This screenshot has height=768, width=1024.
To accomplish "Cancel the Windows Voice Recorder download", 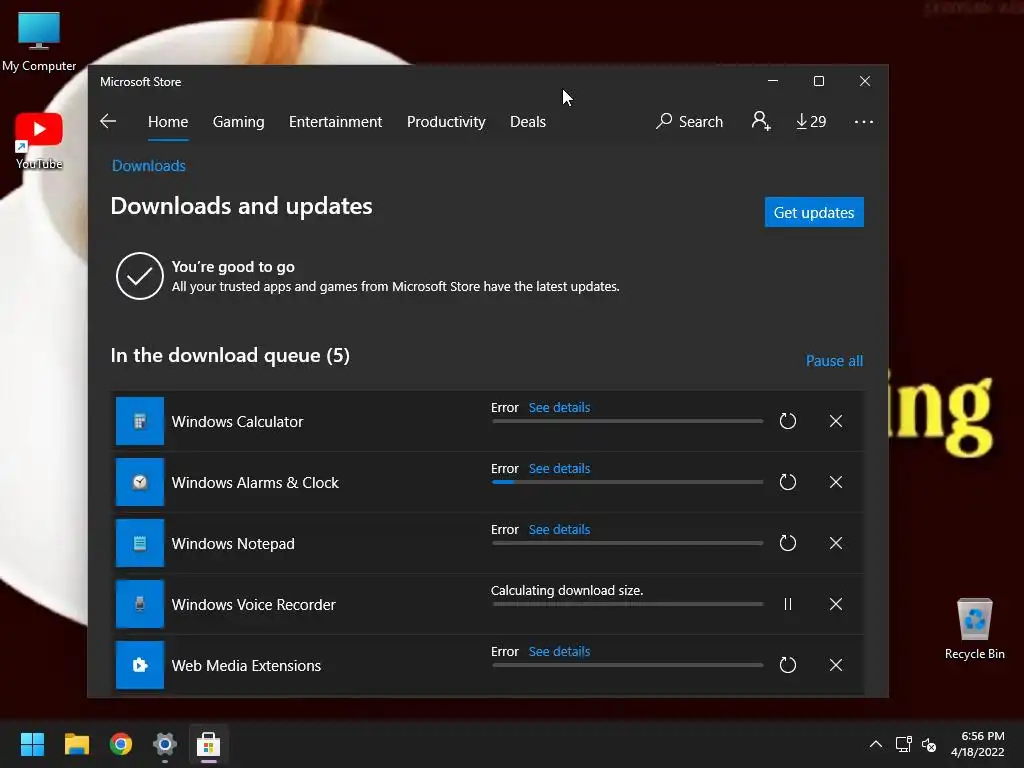I will click(x=835, y=604).
